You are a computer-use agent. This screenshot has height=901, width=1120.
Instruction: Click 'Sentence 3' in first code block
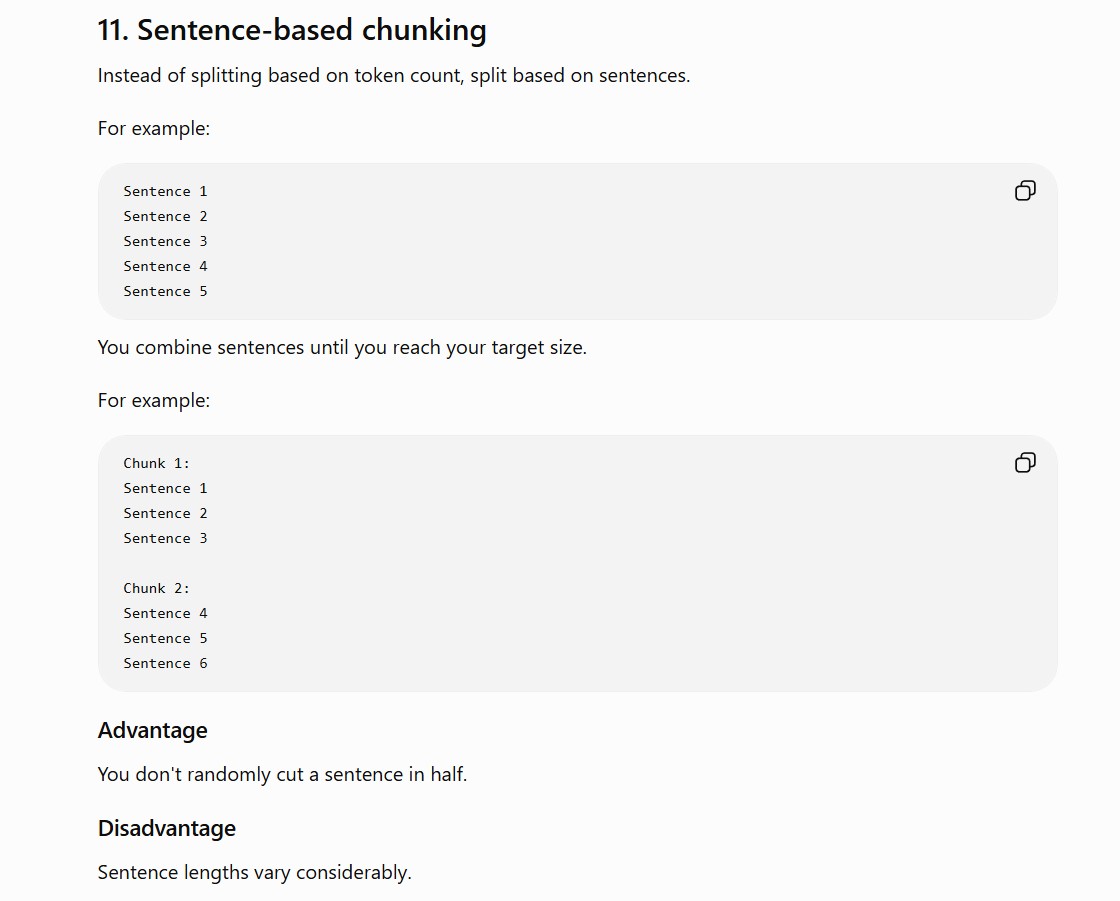165,242
